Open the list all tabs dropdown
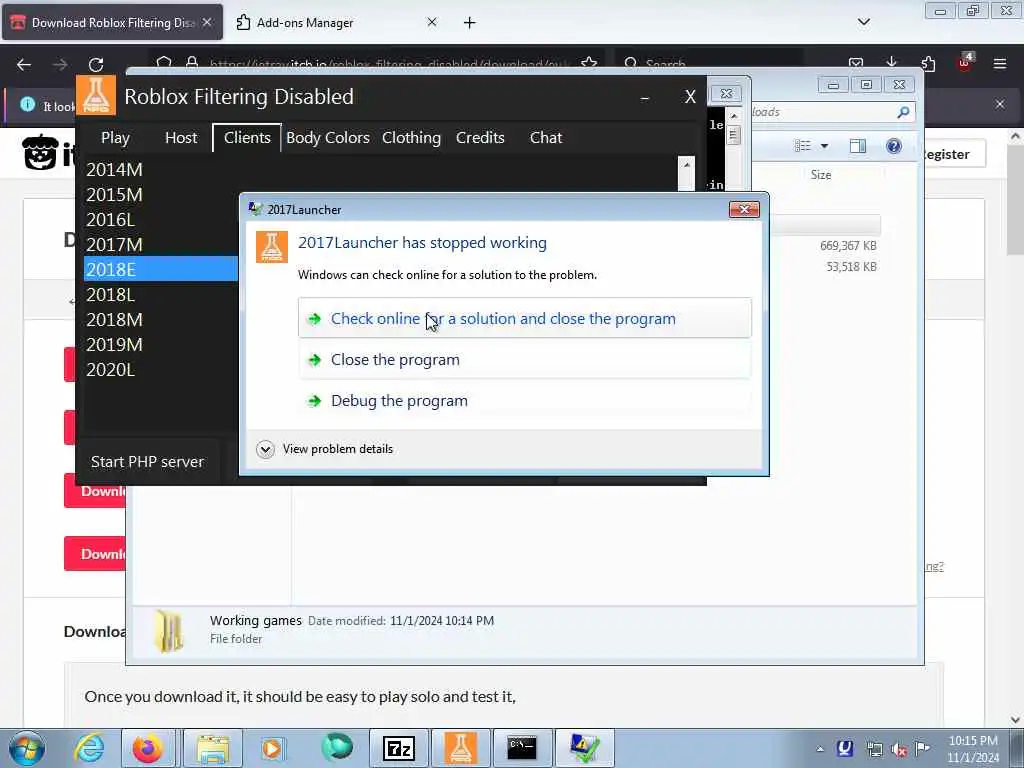1024x768 pixels. [x=863, y=22]
